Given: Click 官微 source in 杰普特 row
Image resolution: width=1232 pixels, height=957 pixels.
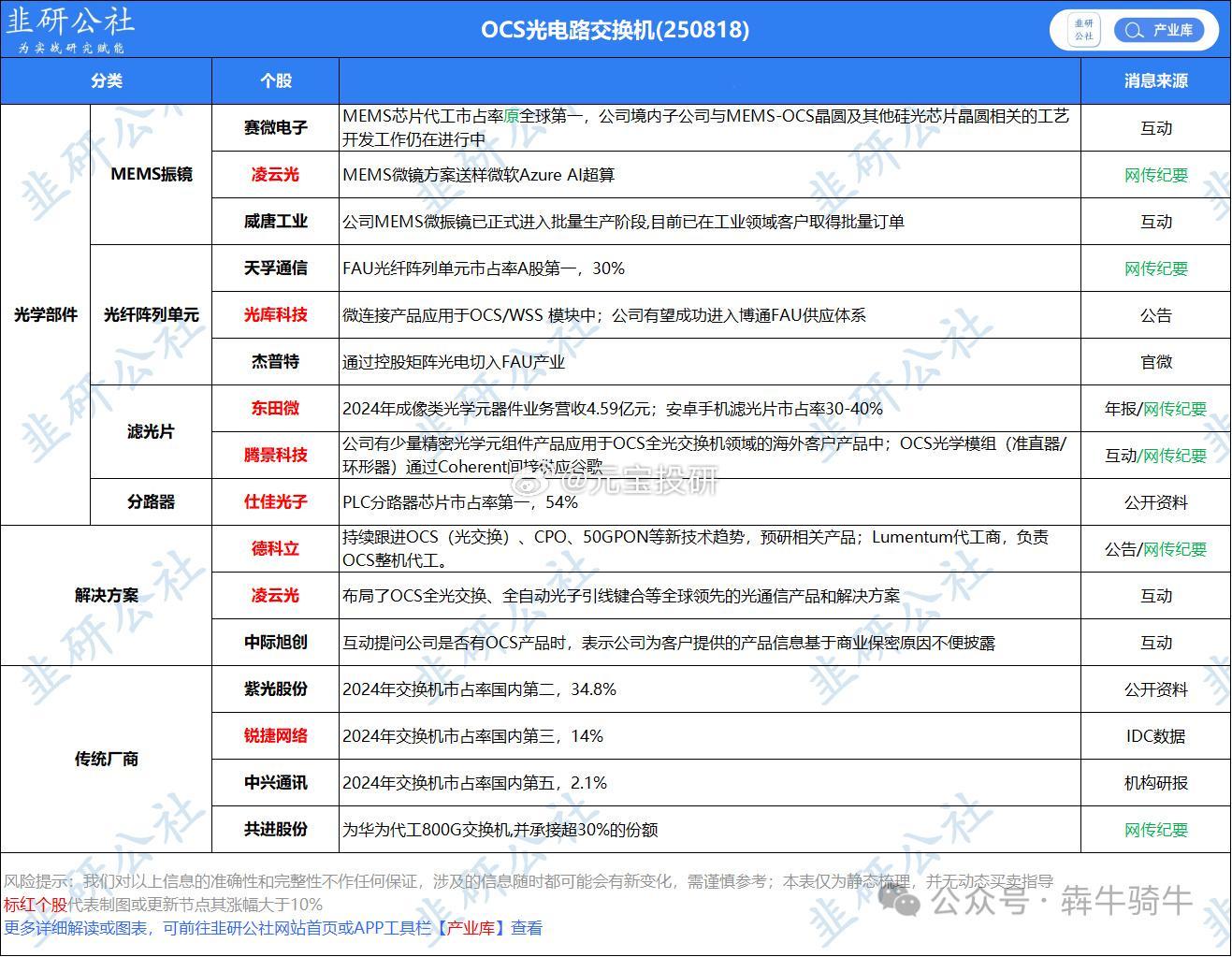Looking at the screenshot, I should 1155,362.
